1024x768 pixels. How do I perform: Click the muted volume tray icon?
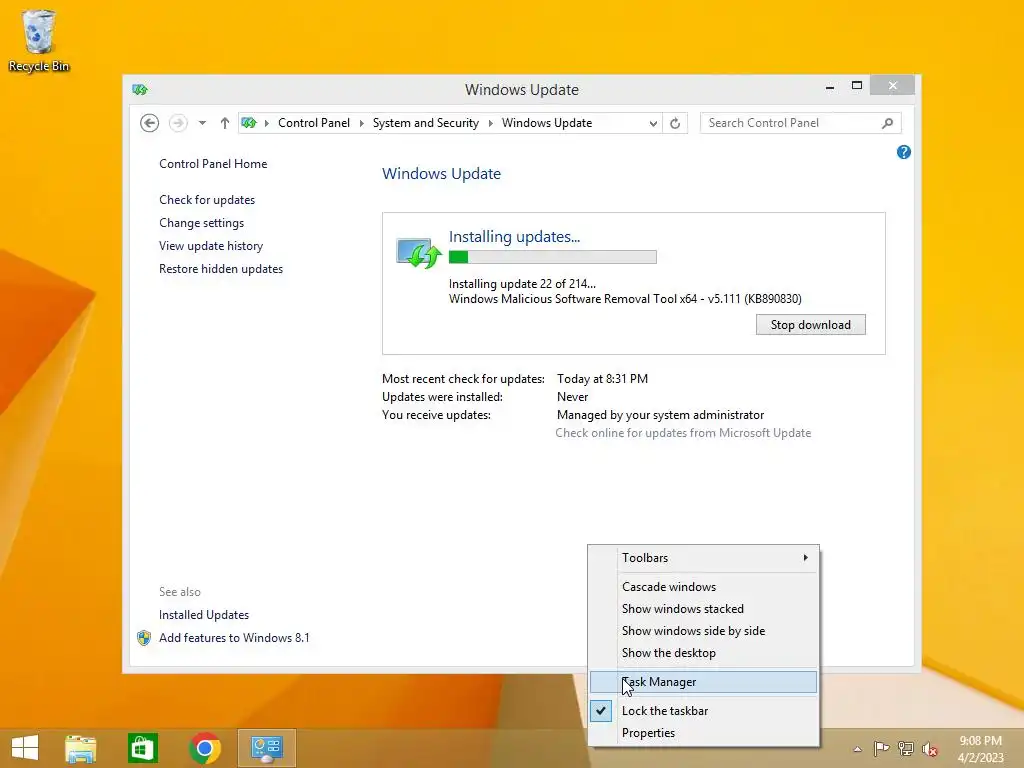930,749
